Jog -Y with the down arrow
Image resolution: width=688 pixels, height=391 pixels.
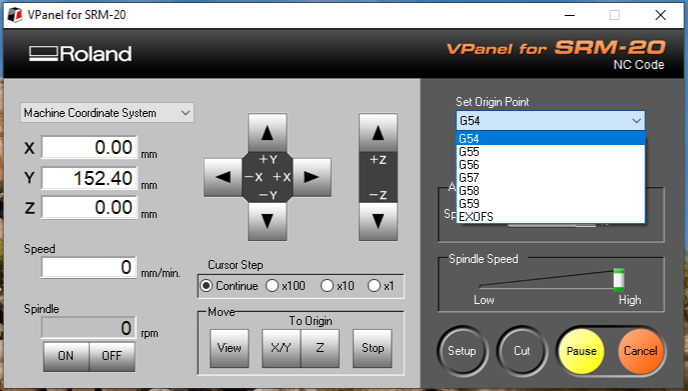click(267, 221)
